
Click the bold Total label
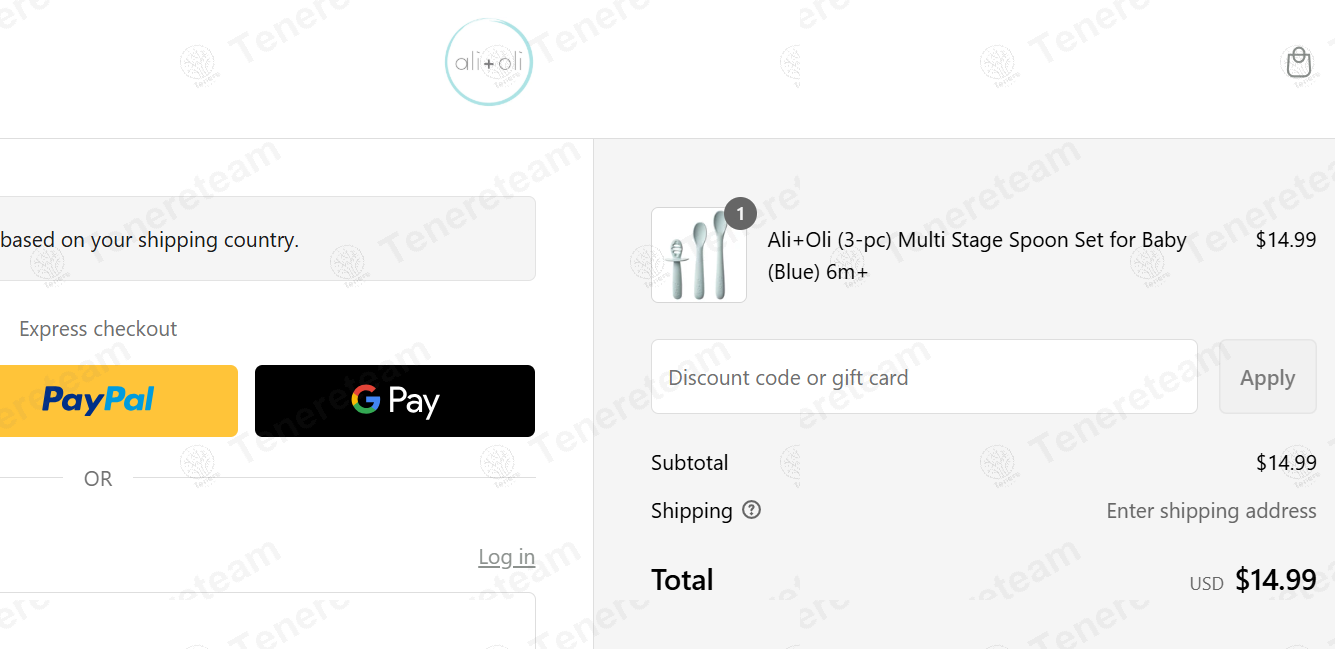click(682, 580)
